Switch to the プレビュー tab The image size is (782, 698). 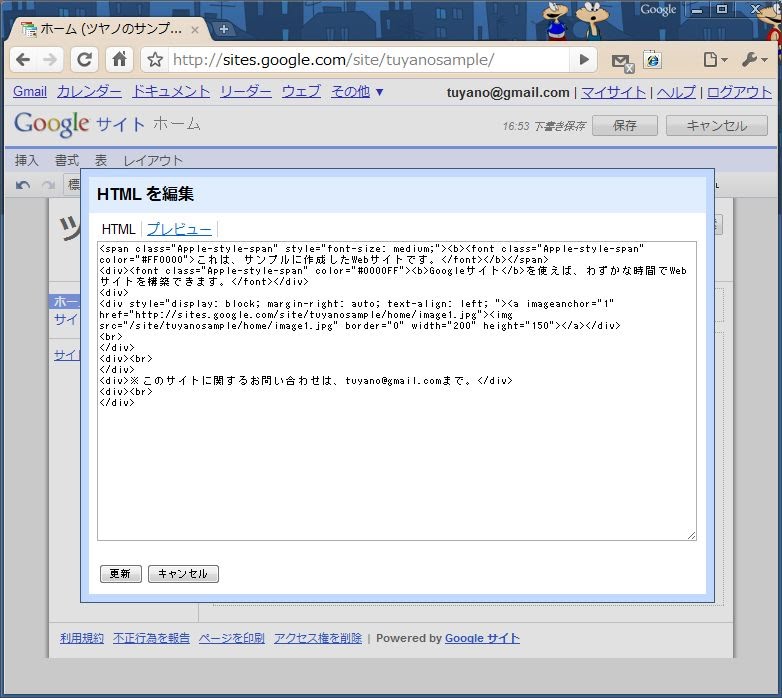coord(179,229)
